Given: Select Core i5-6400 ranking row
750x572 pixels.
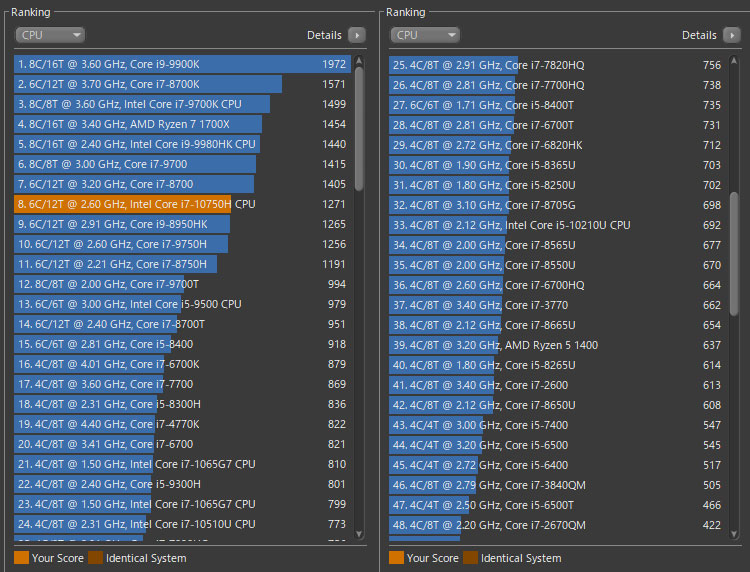Looking at the screenshot, I should [x=558, y=465].
